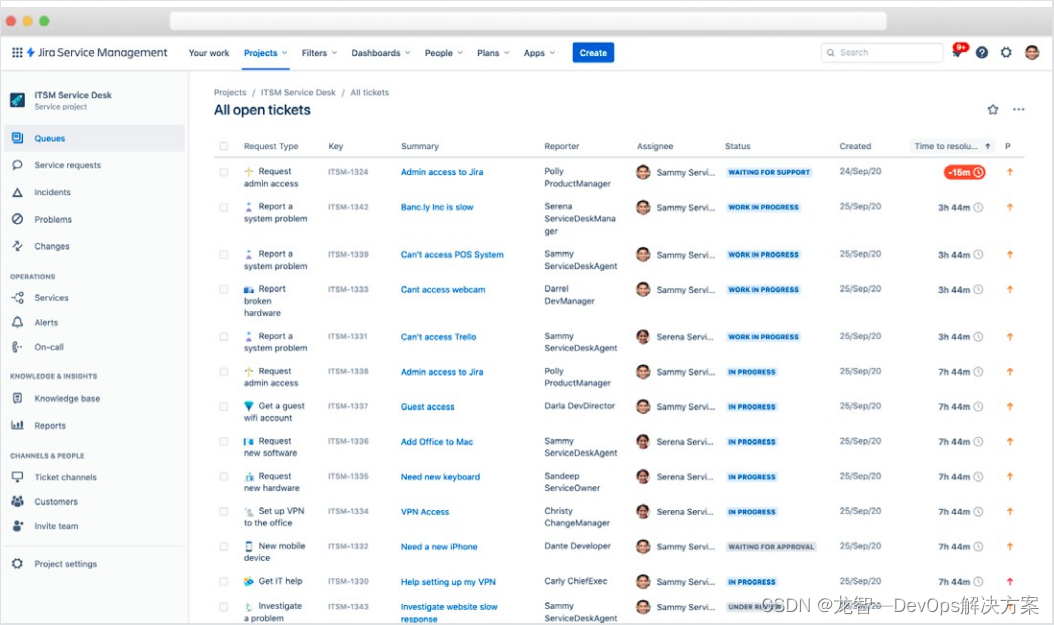Click Waiting for approval status badge
Image resolution: width=1054 pixels, height=625 pixels.
coord(771,546)
